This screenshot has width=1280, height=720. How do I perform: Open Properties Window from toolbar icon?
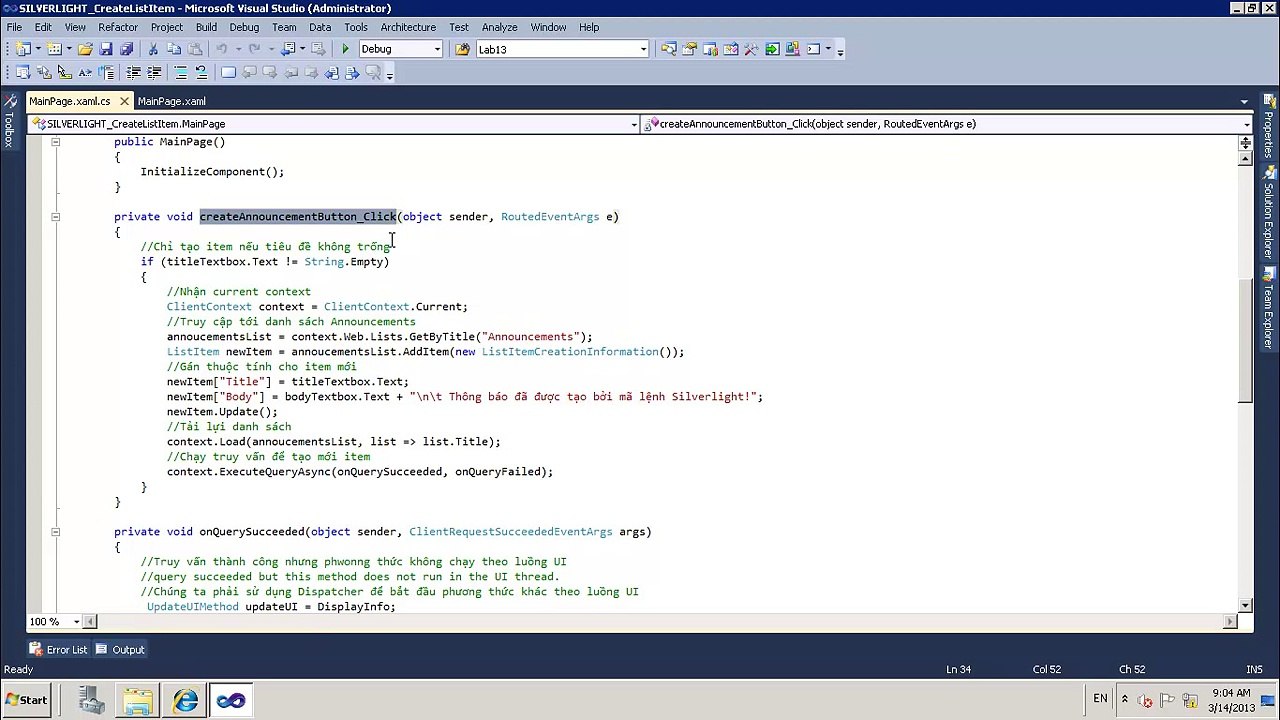click(x=689, y=49)
